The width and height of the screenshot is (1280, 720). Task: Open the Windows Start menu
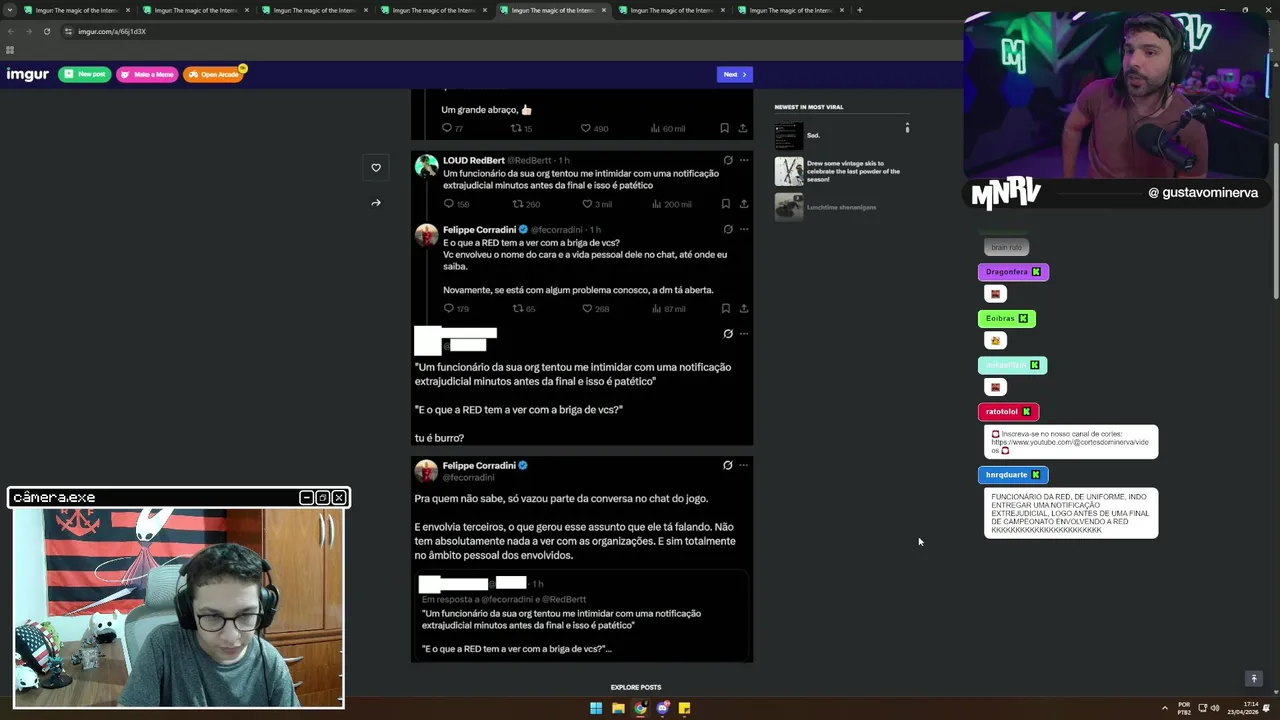596,708
